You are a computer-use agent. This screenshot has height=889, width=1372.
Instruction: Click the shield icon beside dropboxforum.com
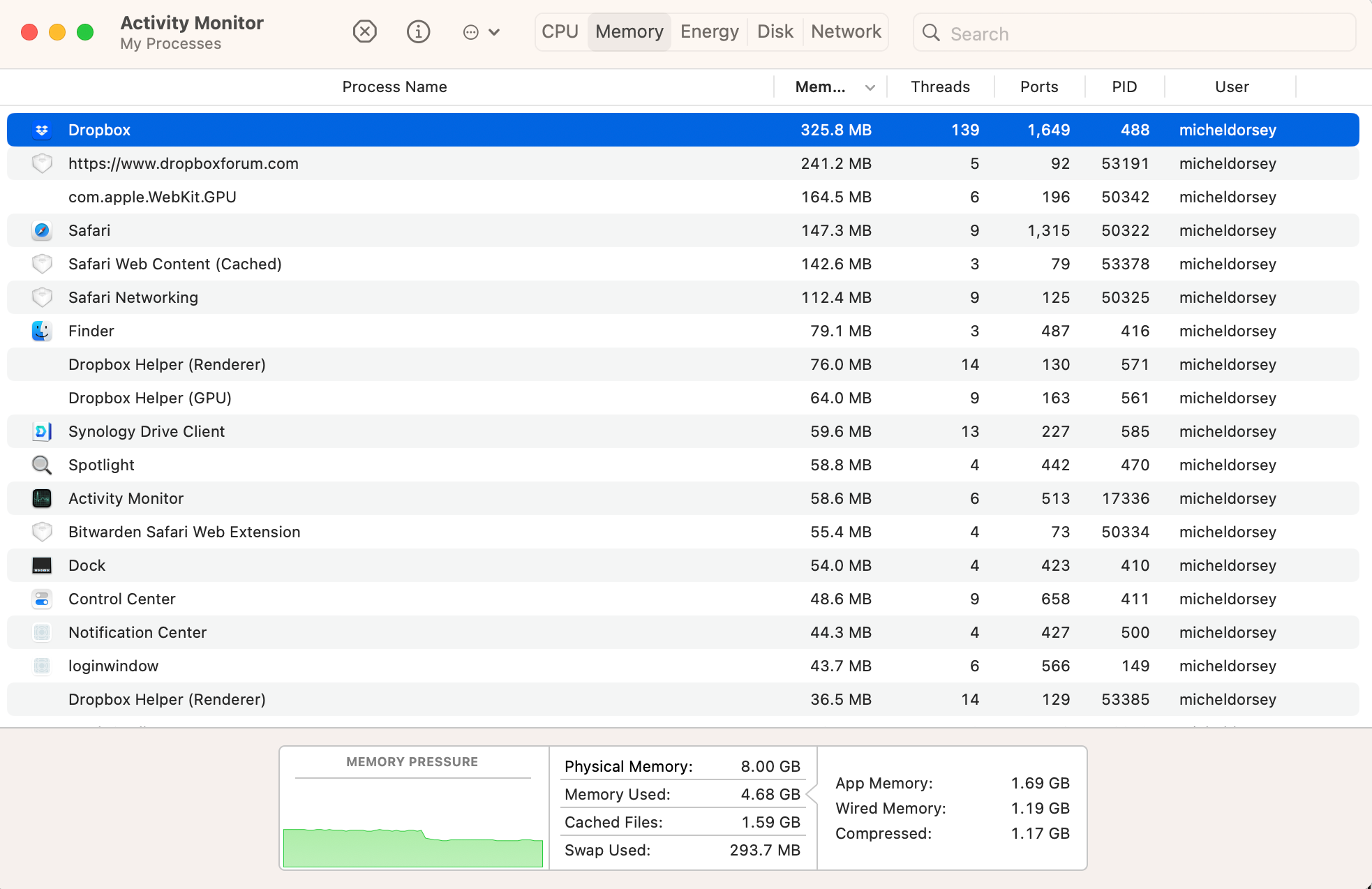42,163
